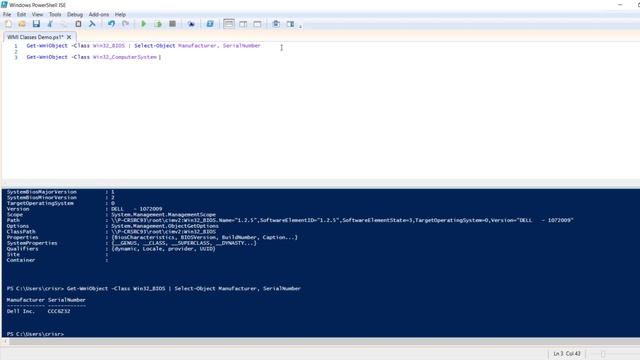The height and width of the screenshot is (360, 640).
Task: Clear the console pane icon
Action: (92, 24)
